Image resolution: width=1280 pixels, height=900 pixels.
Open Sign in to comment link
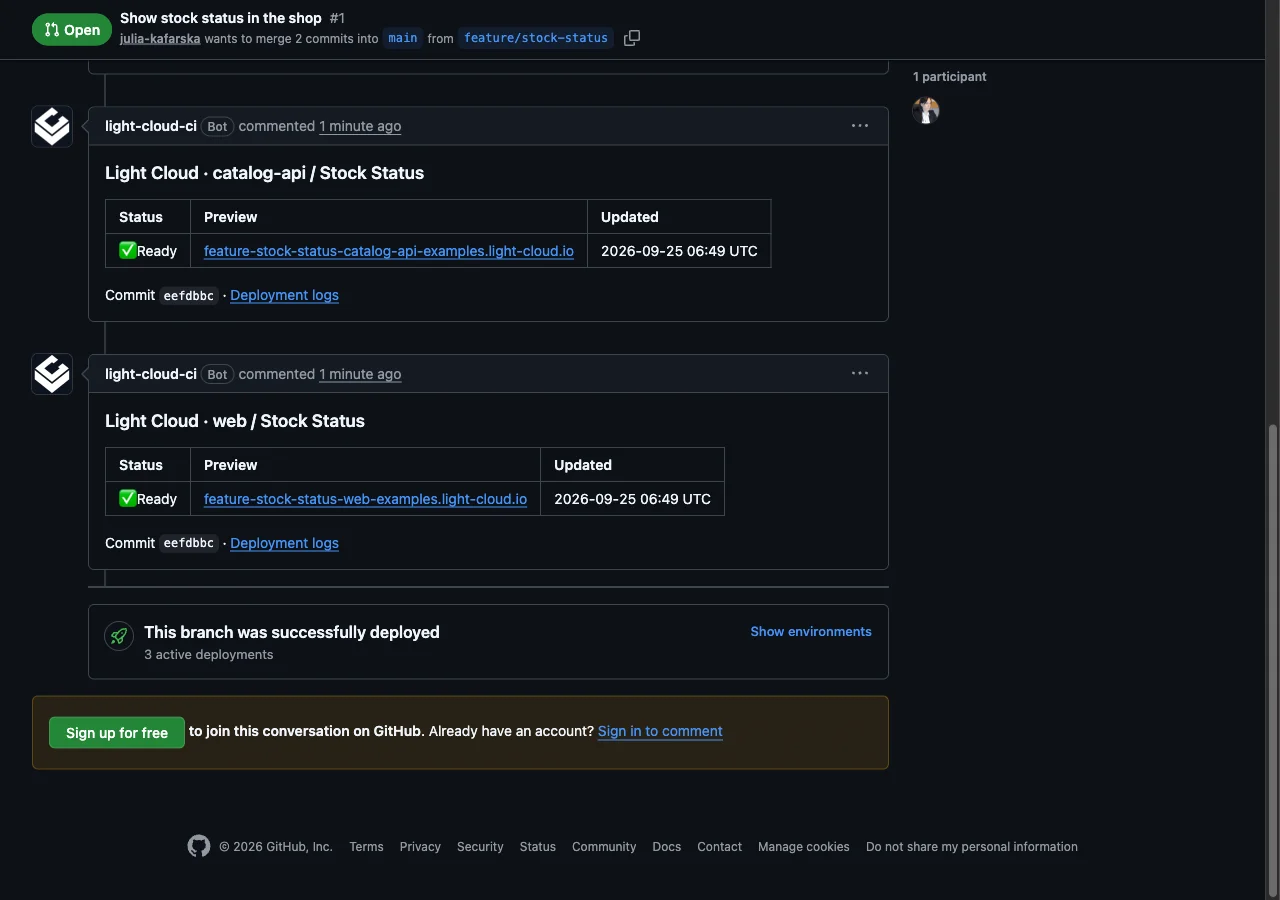660,731
